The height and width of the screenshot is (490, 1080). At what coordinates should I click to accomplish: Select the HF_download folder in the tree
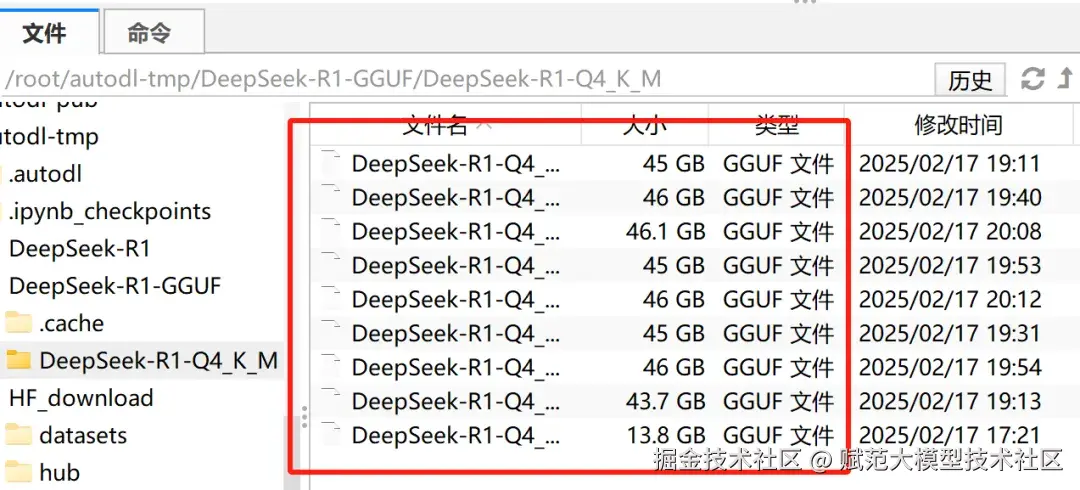[81, 398]
